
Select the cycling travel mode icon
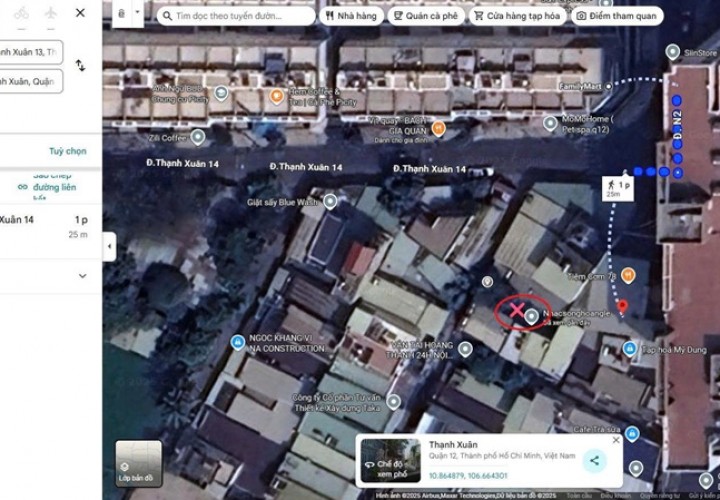click(x=21, y=13)
